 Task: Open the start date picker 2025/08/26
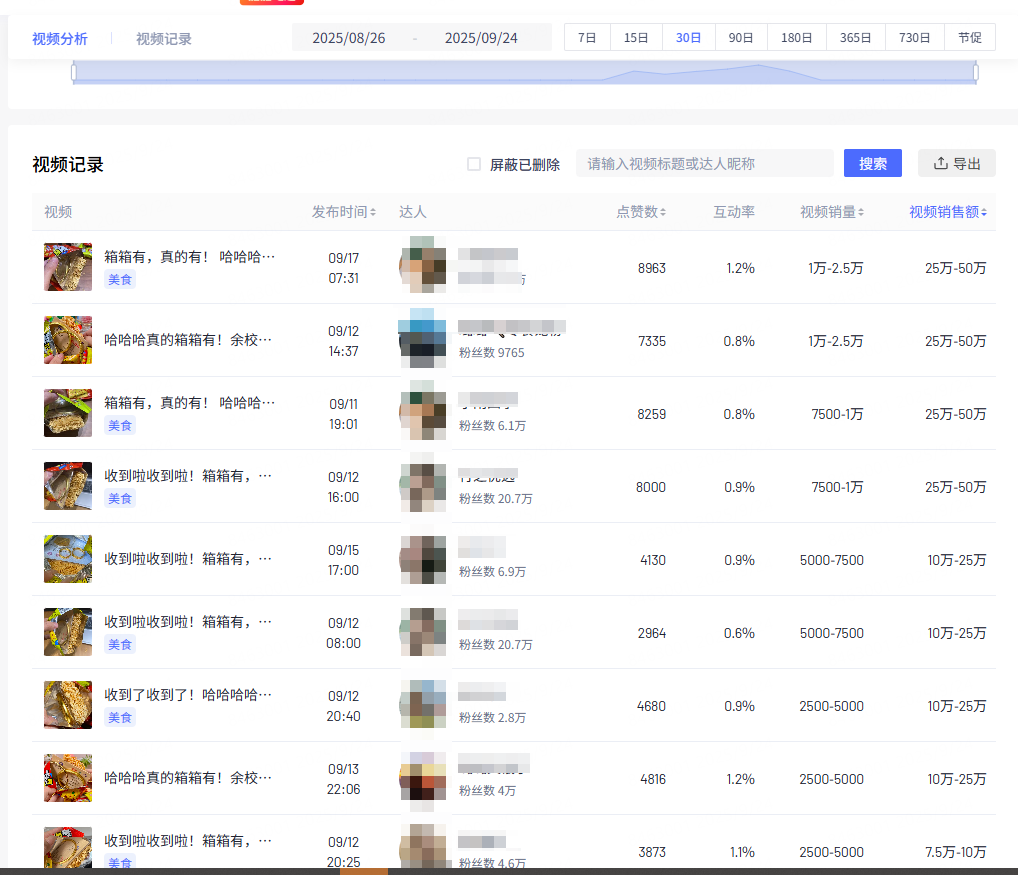point(348,36)
